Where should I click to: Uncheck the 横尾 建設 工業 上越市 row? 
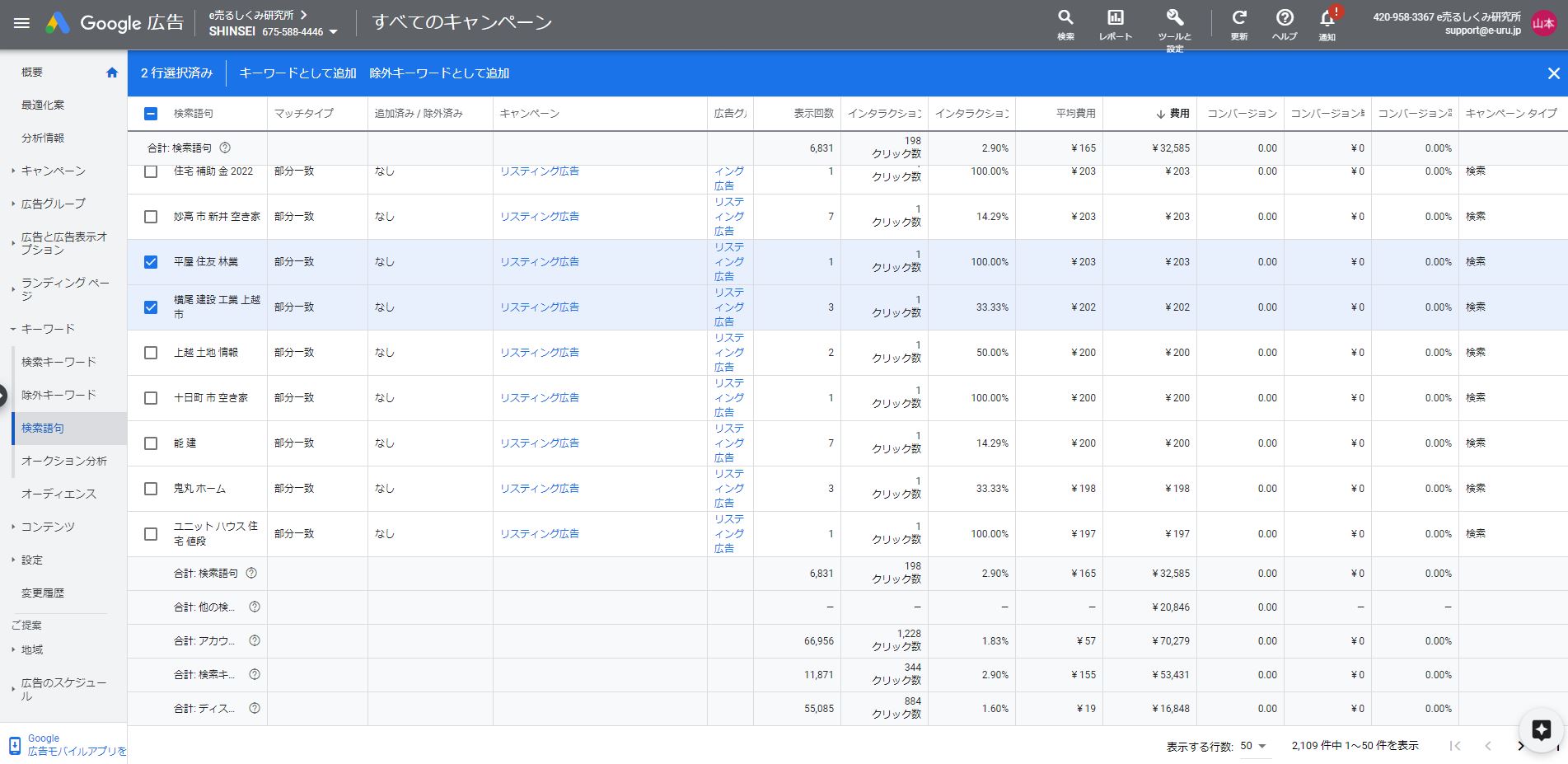151,307
